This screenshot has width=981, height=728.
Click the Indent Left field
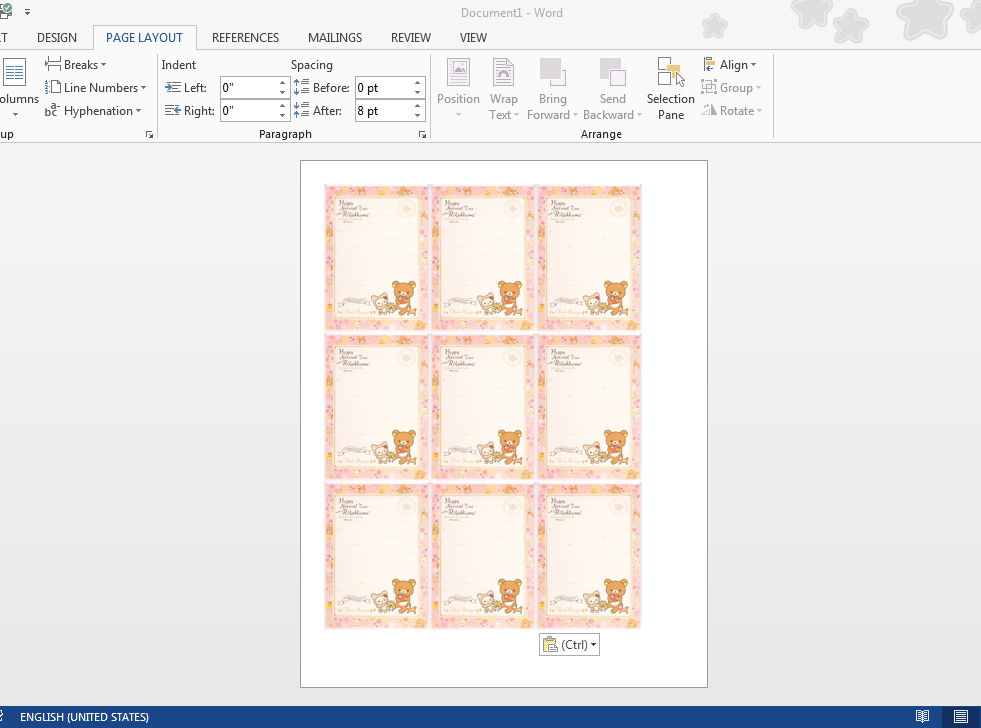[248, 88]
